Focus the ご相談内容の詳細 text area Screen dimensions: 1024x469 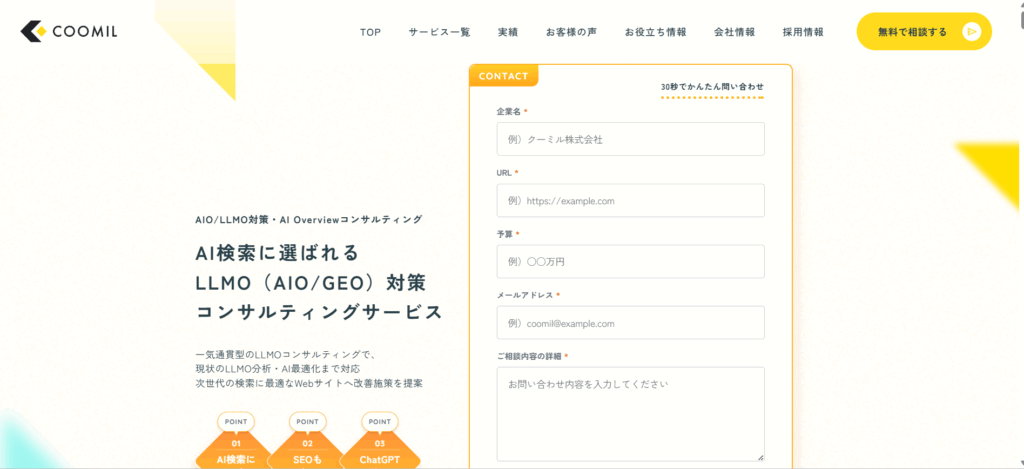pyautogui.click(x=630, y=414)
